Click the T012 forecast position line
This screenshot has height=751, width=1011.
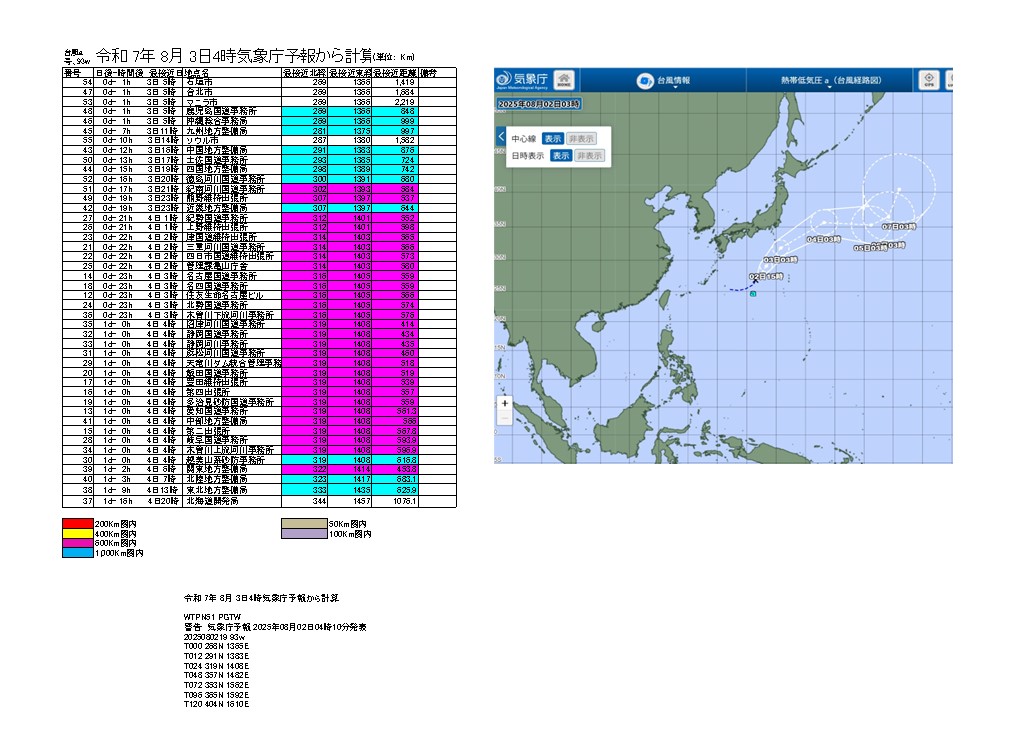(x=216, y=656)
